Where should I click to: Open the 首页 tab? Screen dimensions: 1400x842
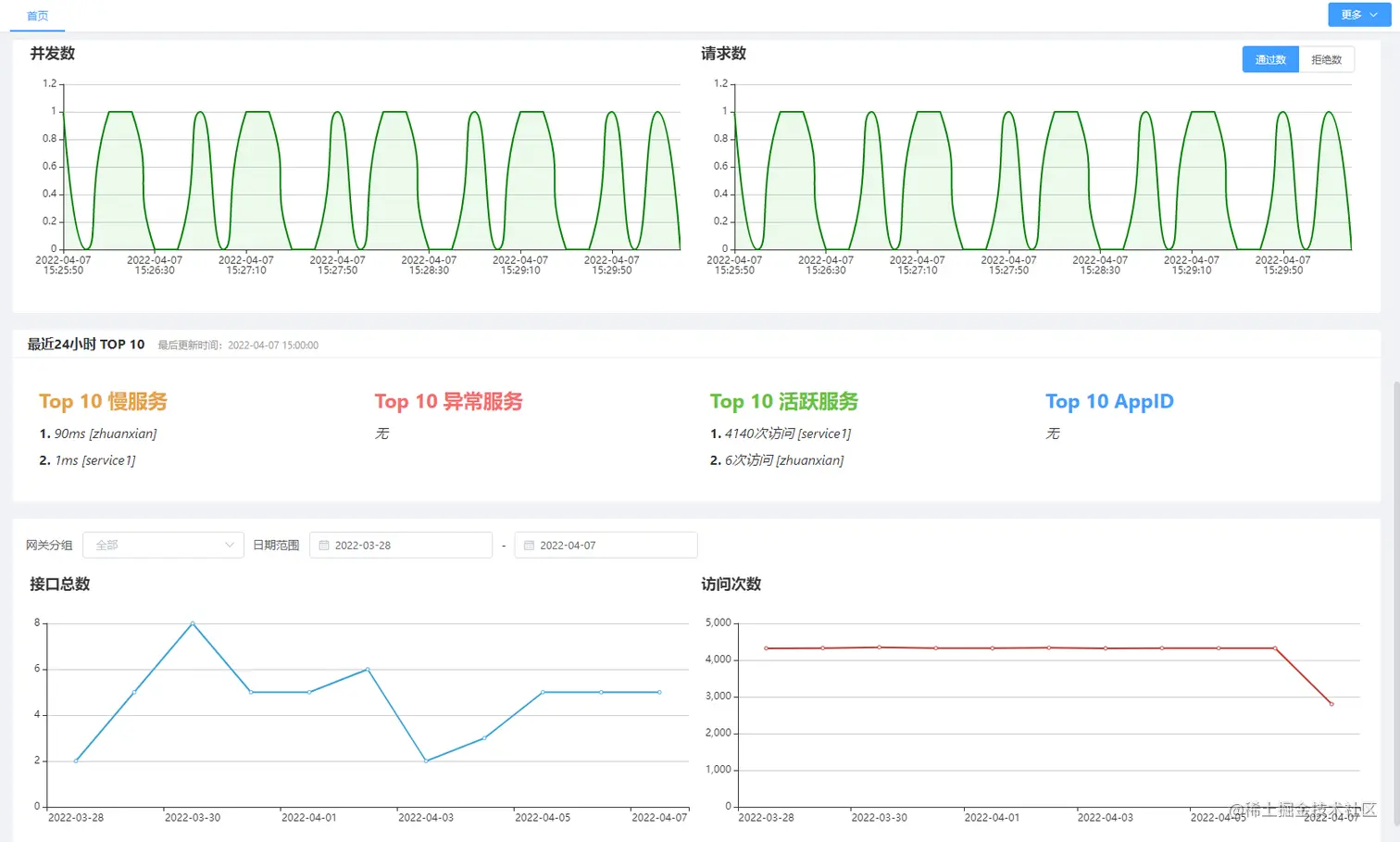tap(37, 16)
